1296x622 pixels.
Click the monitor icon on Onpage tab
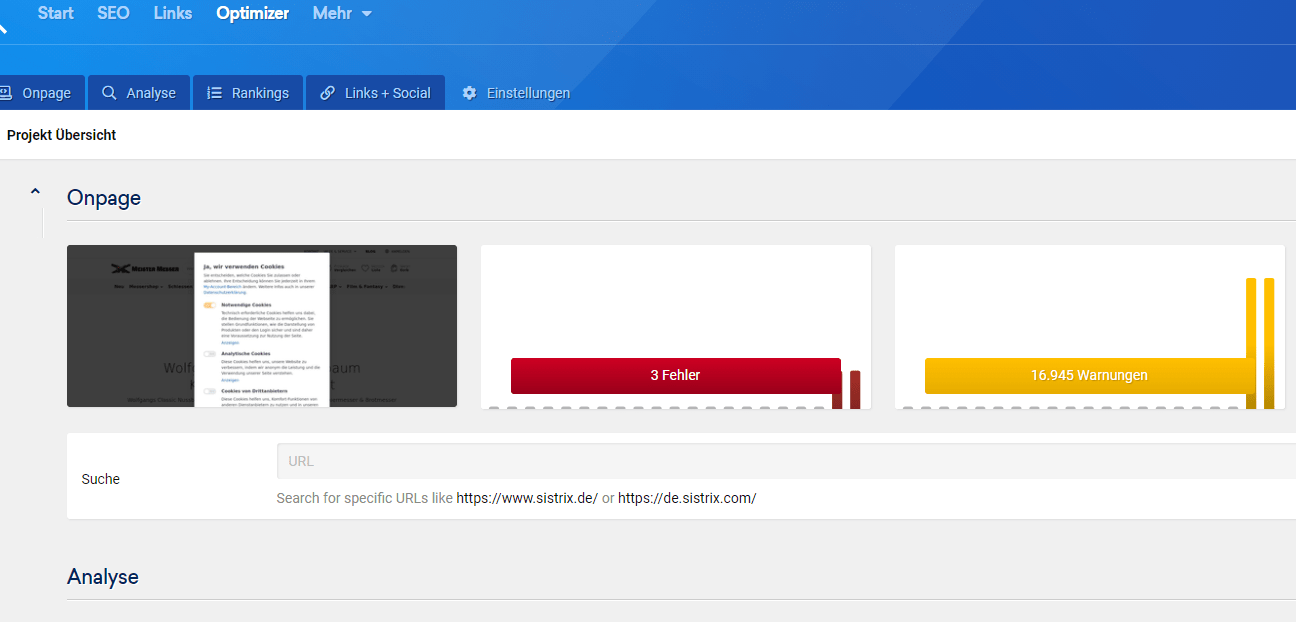[5, 93]
